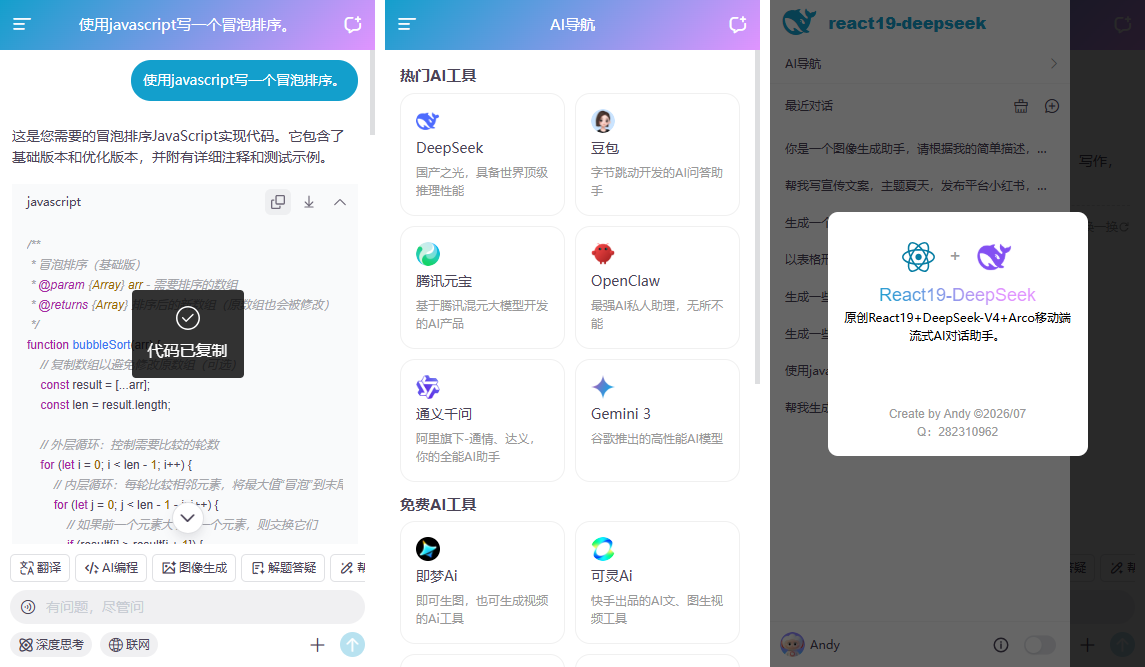Clear recent chats with trash icon
The width and height of the screenshot is (1145, 667).
tap(1021, 106)
